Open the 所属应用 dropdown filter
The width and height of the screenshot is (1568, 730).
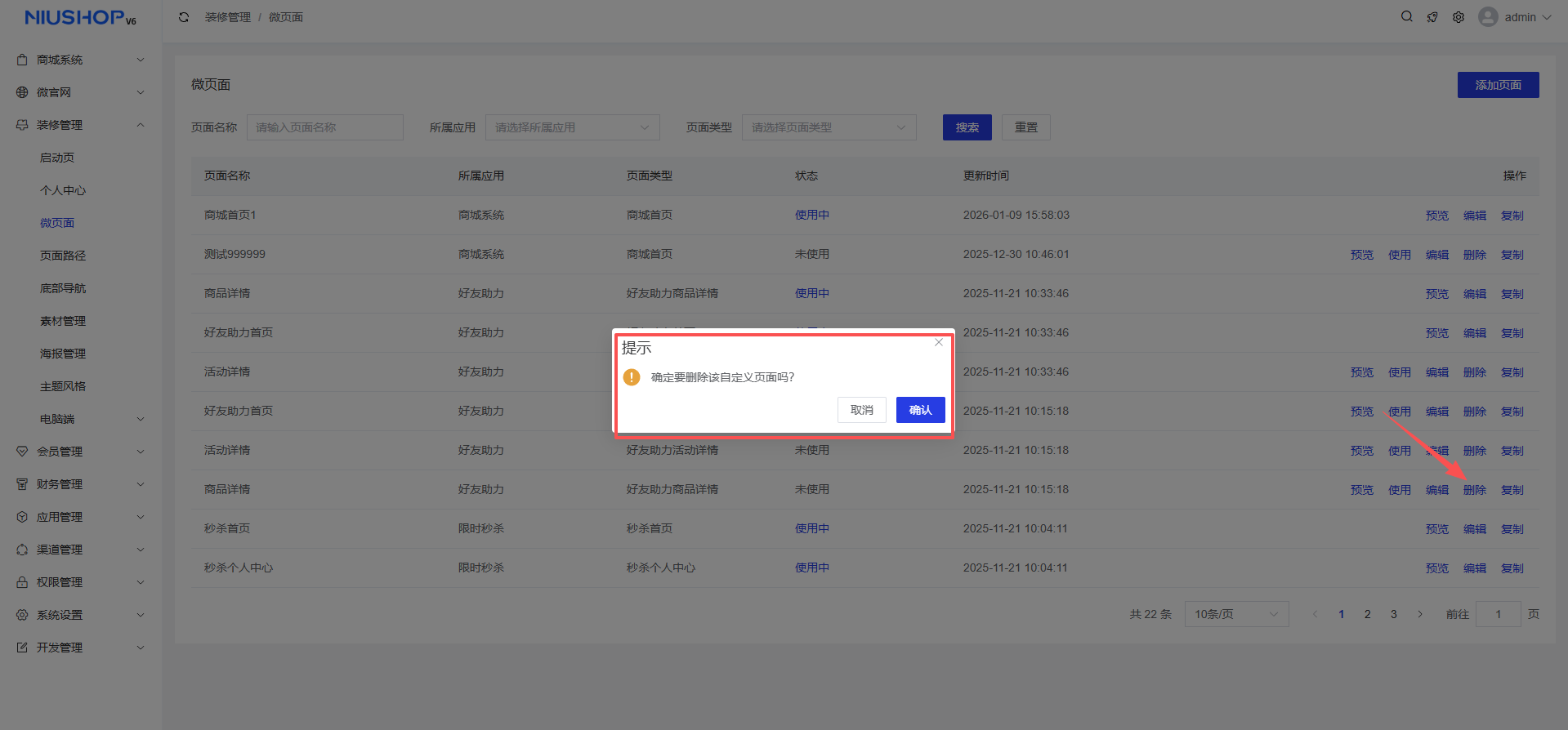572,127
